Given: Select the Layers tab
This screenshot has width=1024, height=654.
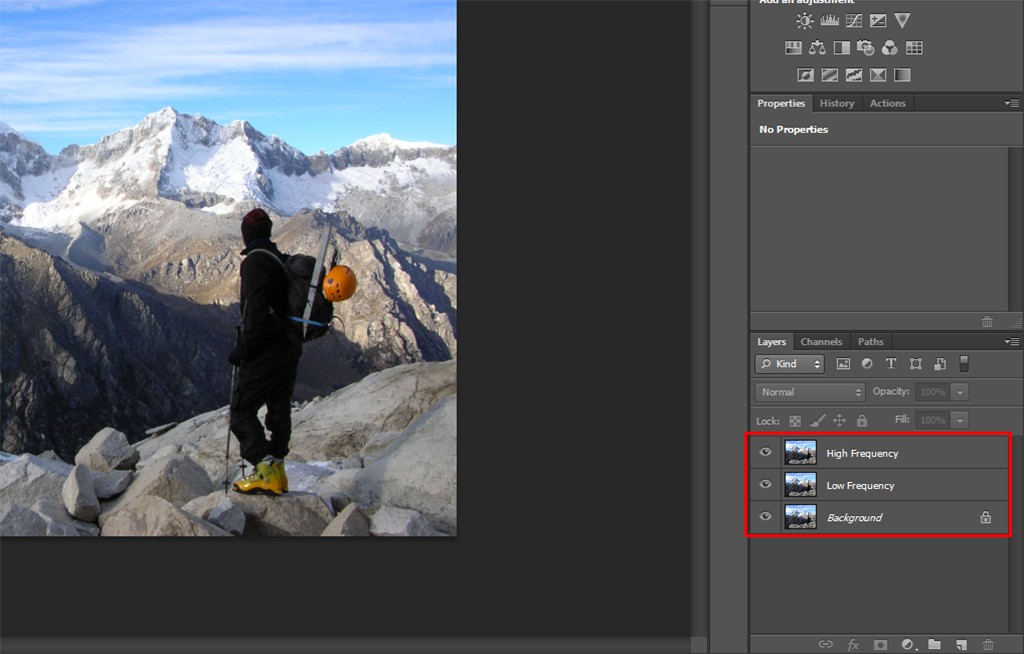Looking at the screenshot, I should 771,342.
